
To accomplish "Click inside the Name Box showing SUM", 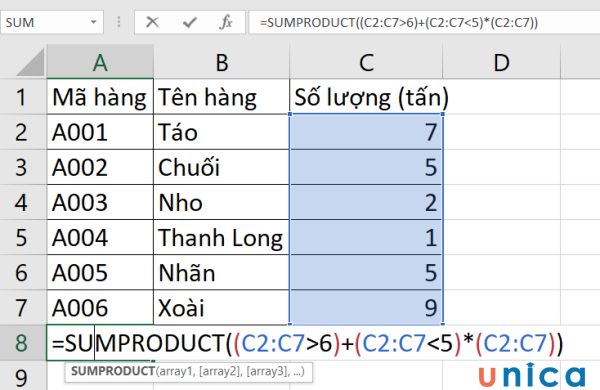I will click(x=44, y=23).
